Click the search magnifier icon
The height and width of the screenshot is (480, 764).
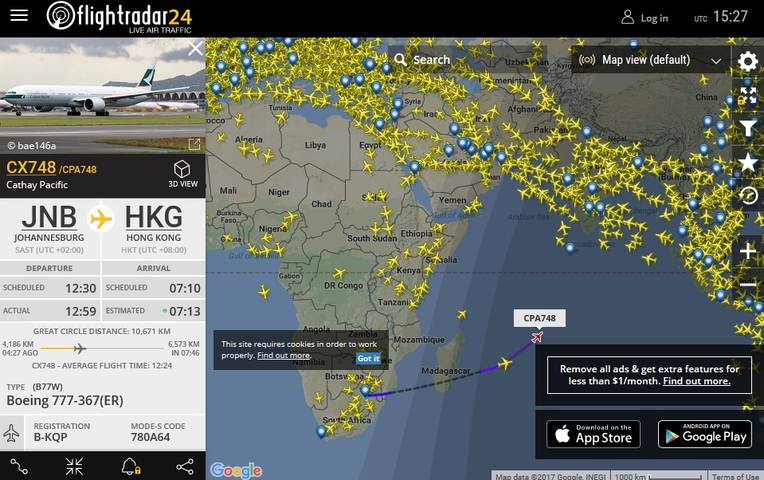point(400,59)
